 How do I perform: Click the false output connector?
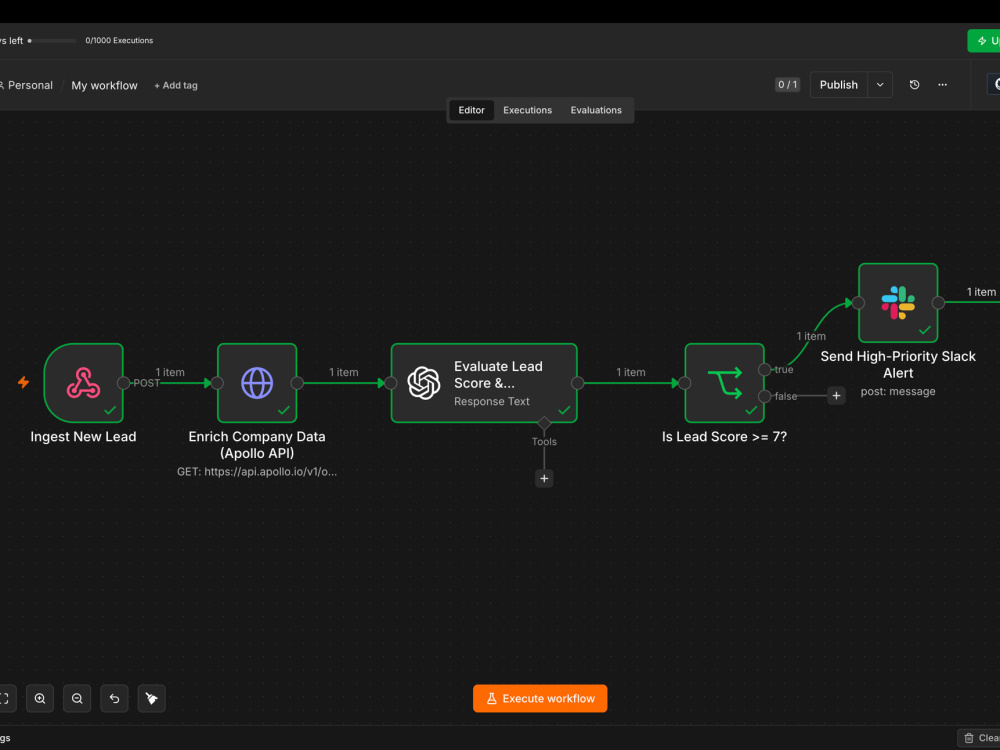click(765, 396)
